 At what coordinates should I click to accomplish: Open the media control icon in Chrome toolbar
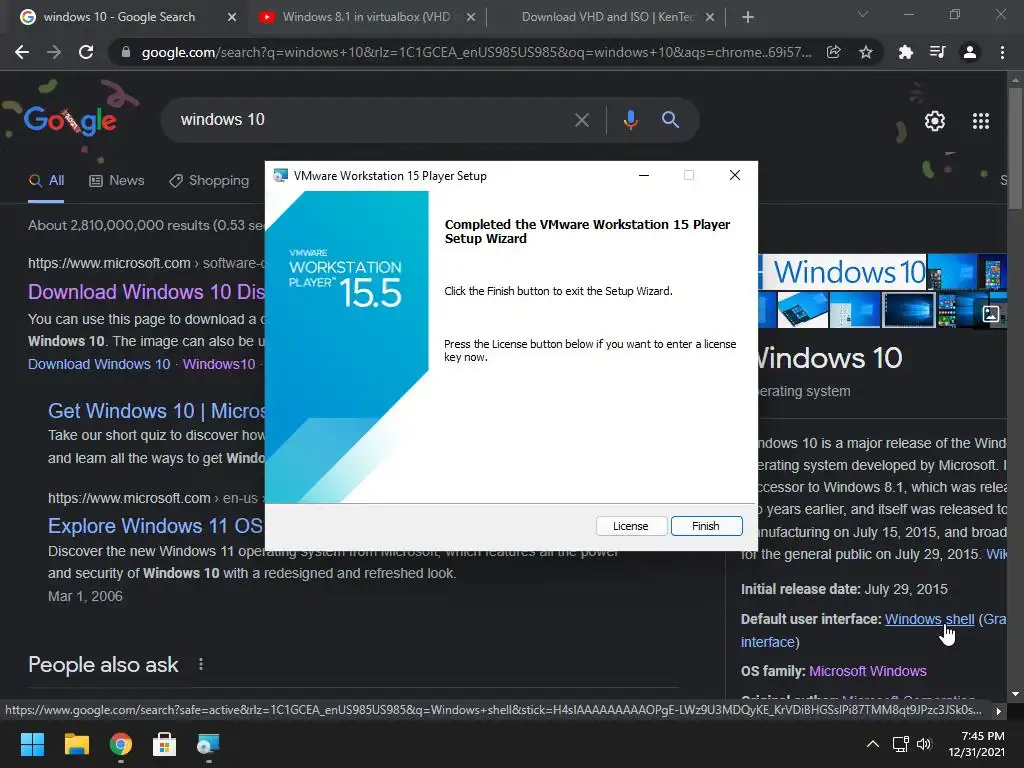coord(937,52)
